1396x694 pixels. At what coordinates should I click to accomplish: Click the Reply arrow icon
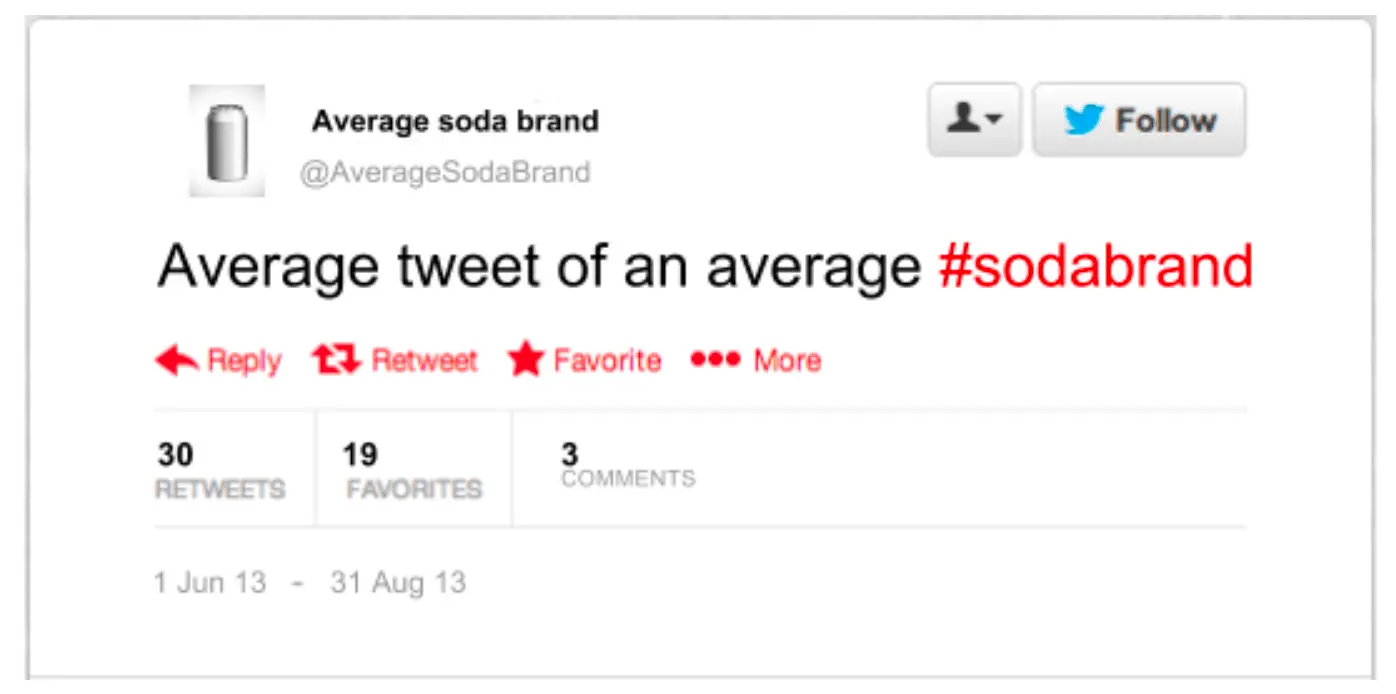coord(176,360)
